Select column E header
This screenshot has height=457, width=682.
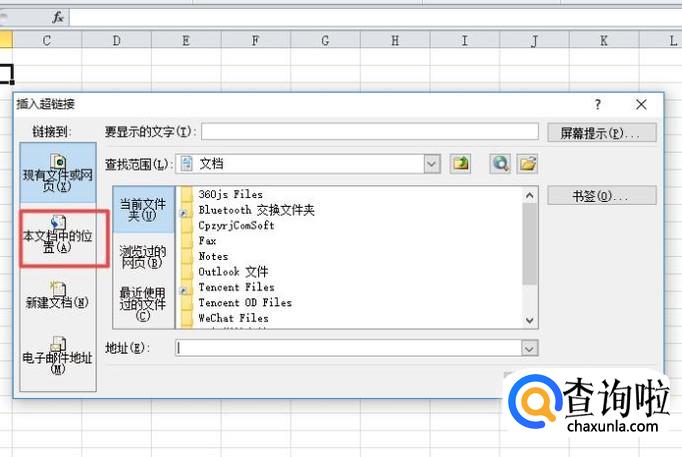click(x=186, y=41)
